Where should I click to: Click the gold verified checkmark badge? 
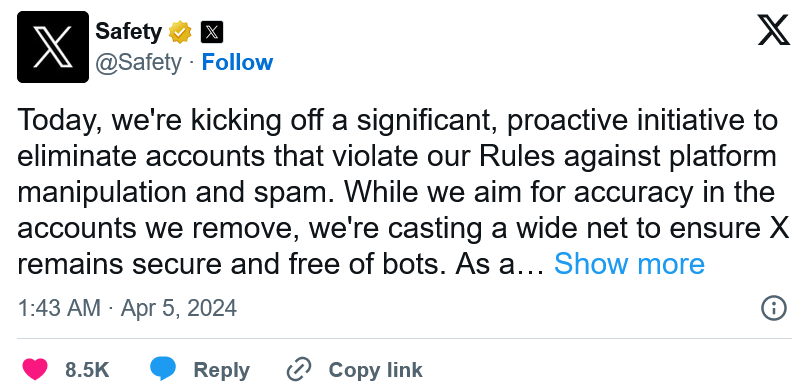pyautogui.click(x=180, y=33)
